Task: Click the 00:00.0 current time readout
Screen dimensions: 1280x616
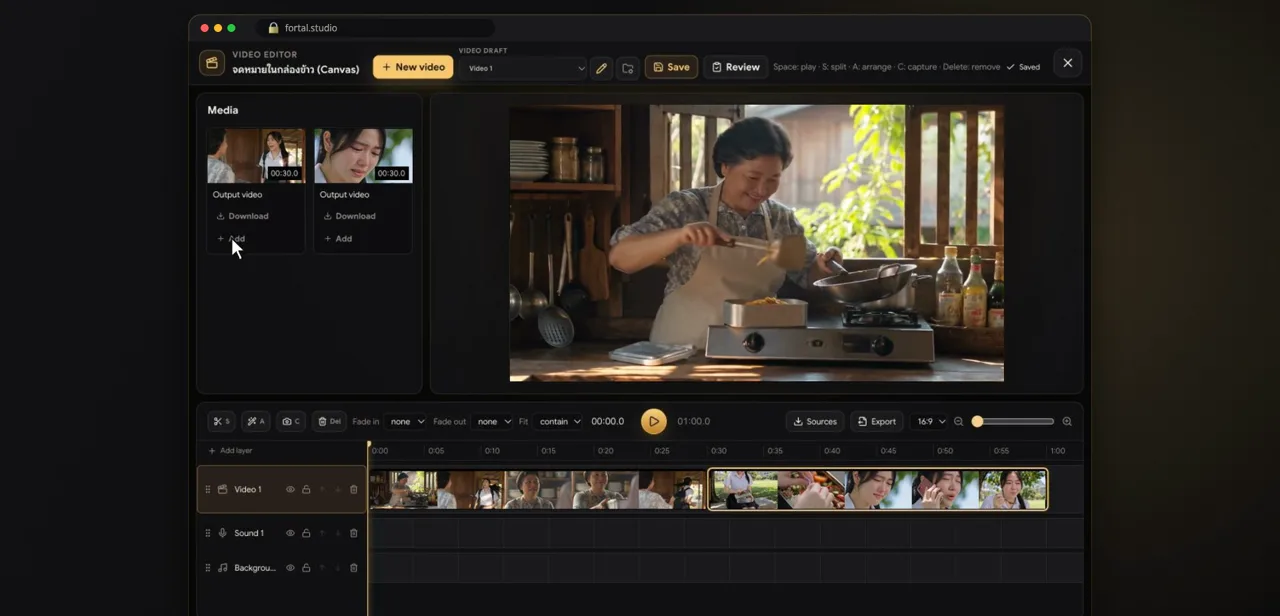Action: (x=607, y=422)
